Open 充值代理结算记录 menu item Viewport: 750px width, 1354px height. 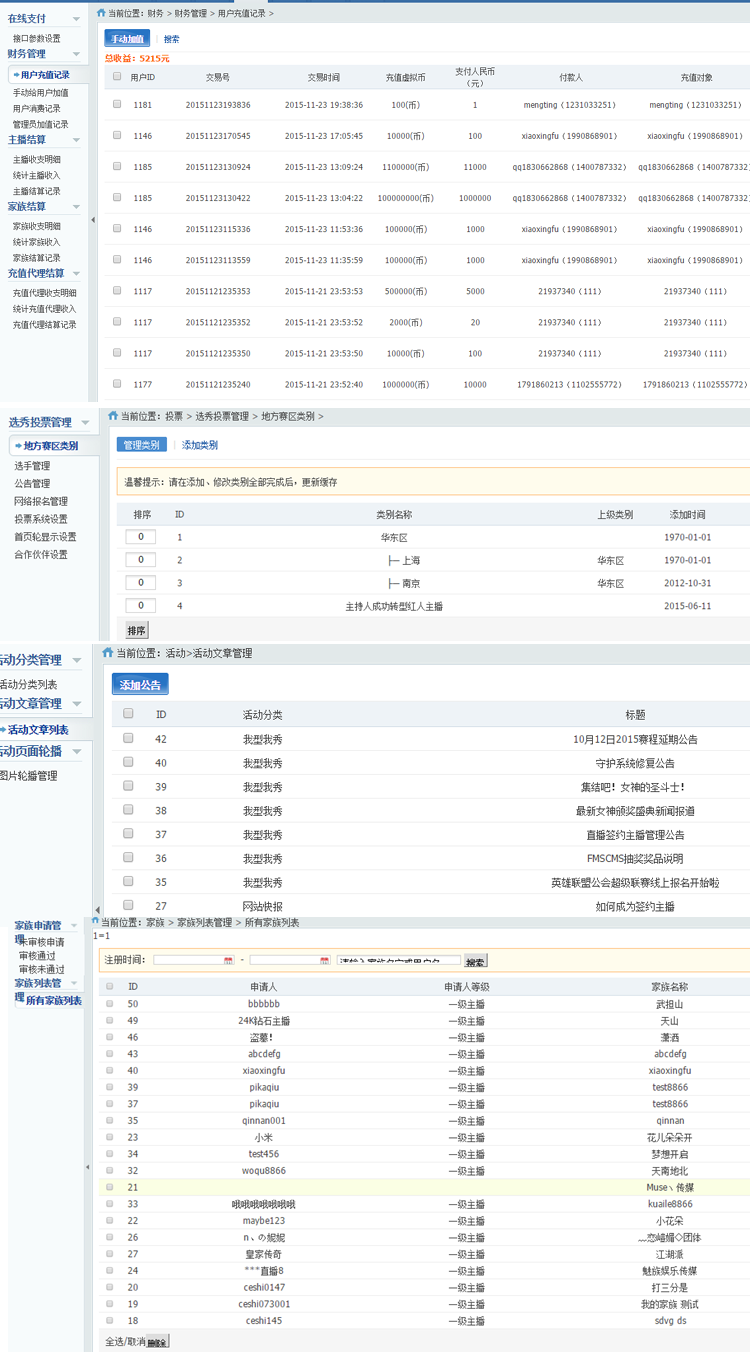[45, 324]
